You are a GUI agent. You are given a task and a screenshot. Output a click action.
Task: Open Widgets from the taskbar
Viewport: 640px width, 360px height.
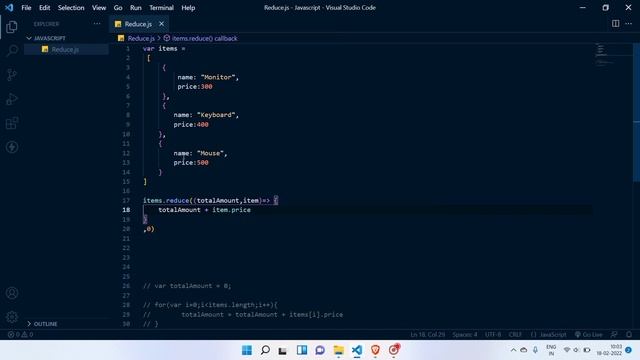pos(302,350)
